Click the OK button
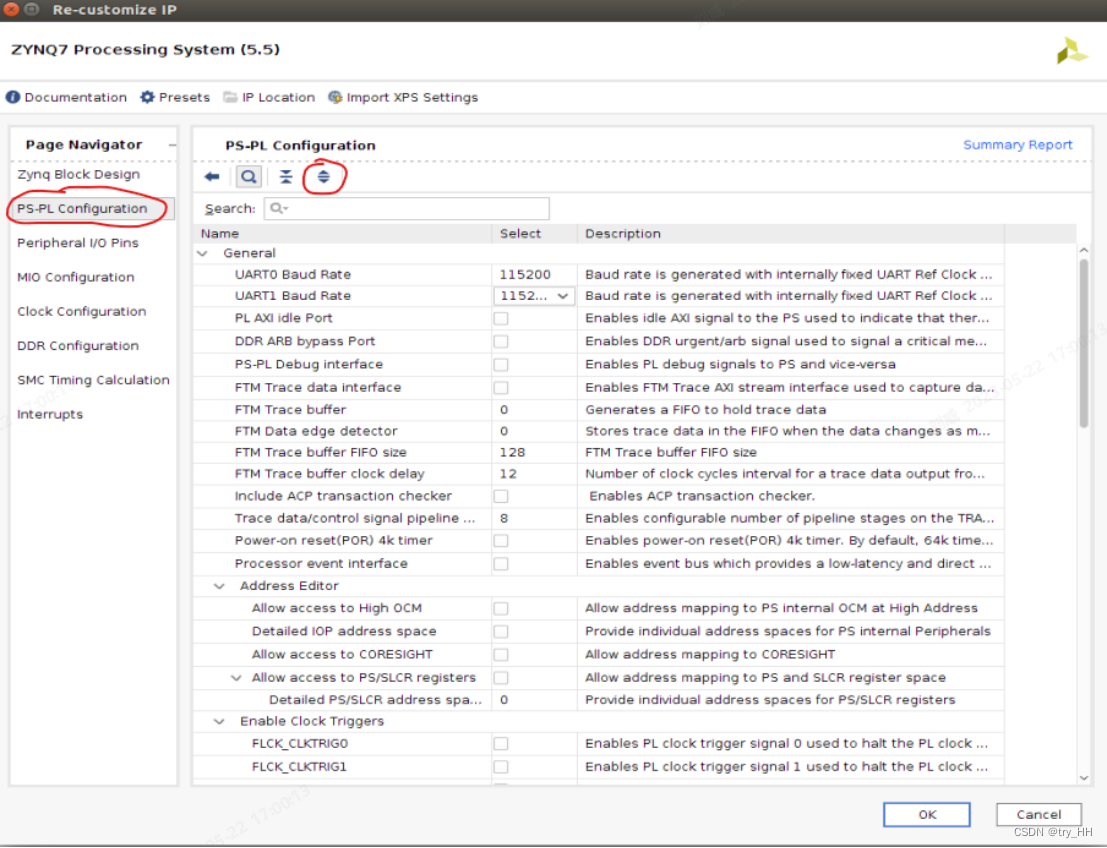The image size is (1107, 848). (x=926, y=815)
